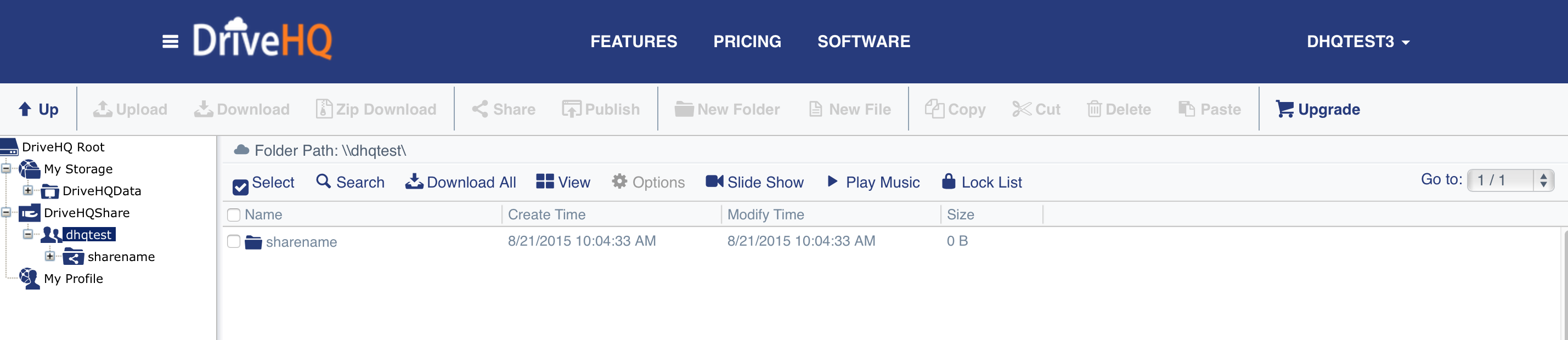Screen dimensions: 1568x340
Task: Open the DHQTEST3 account dropdown
Action: pyautogui.click(x=1358, y=41)
